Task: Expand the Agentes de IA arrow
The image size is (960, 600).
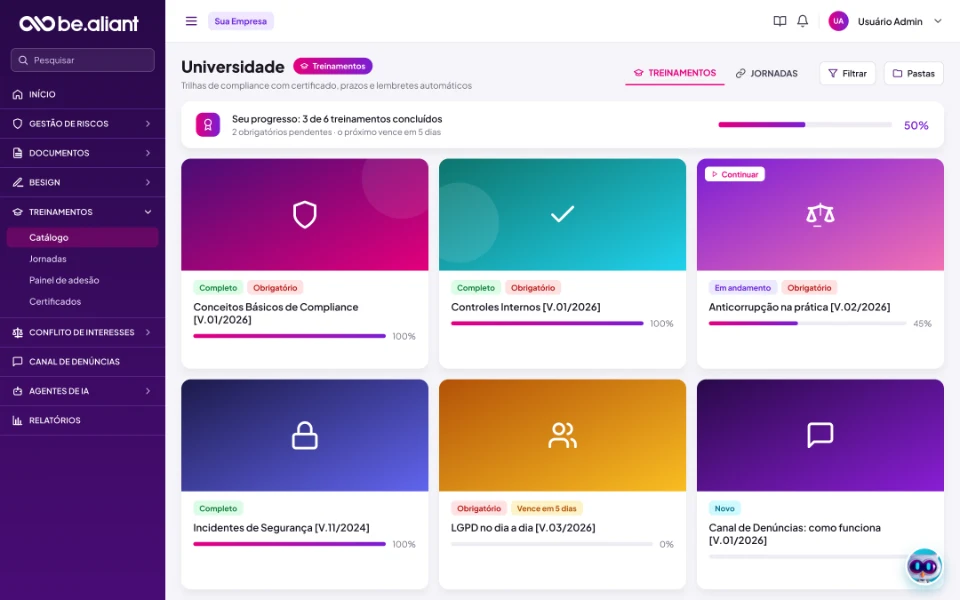Action: click(148, 391)
